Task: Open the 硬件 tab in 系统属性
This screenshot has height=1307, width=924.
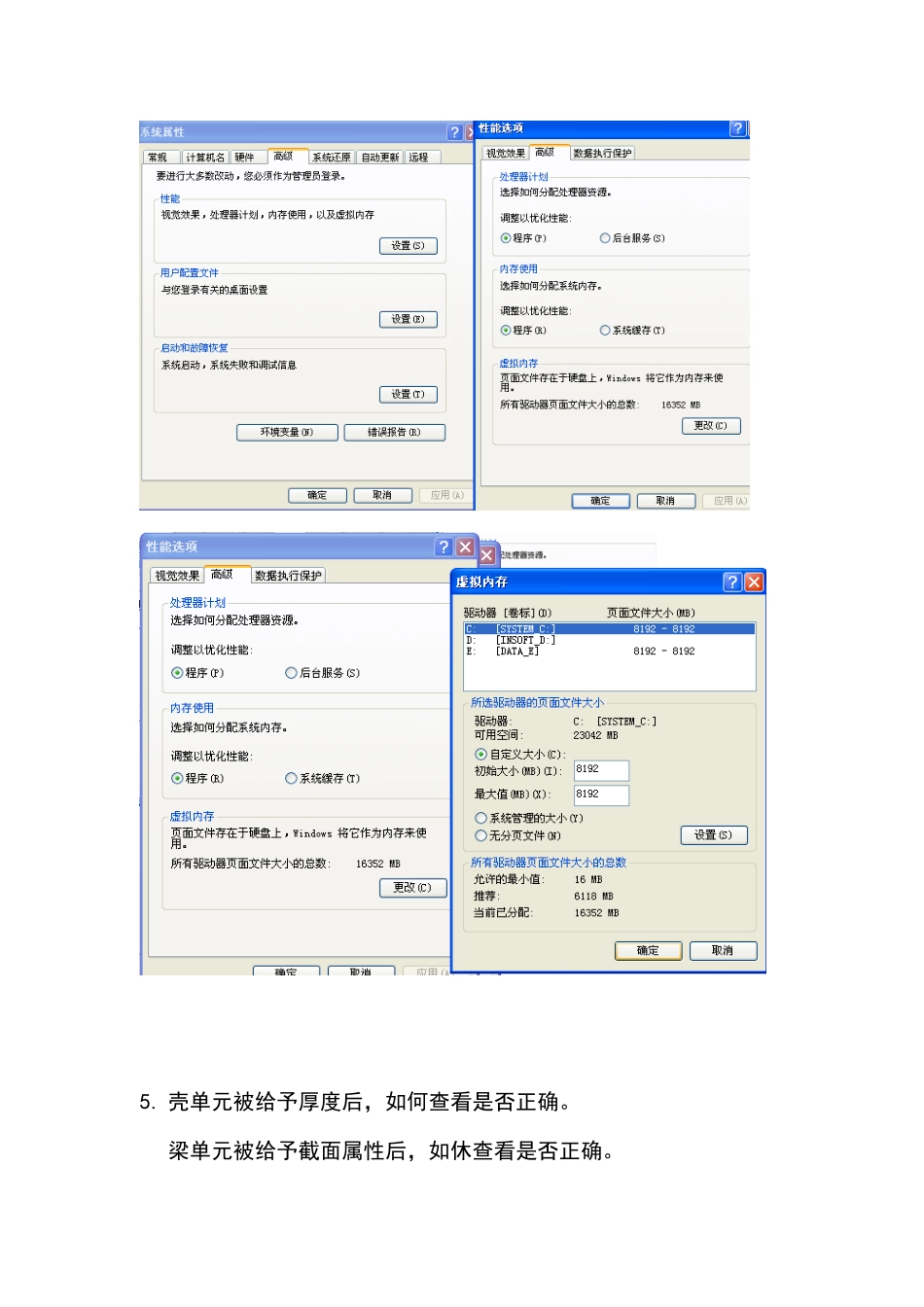Action: 245,158
